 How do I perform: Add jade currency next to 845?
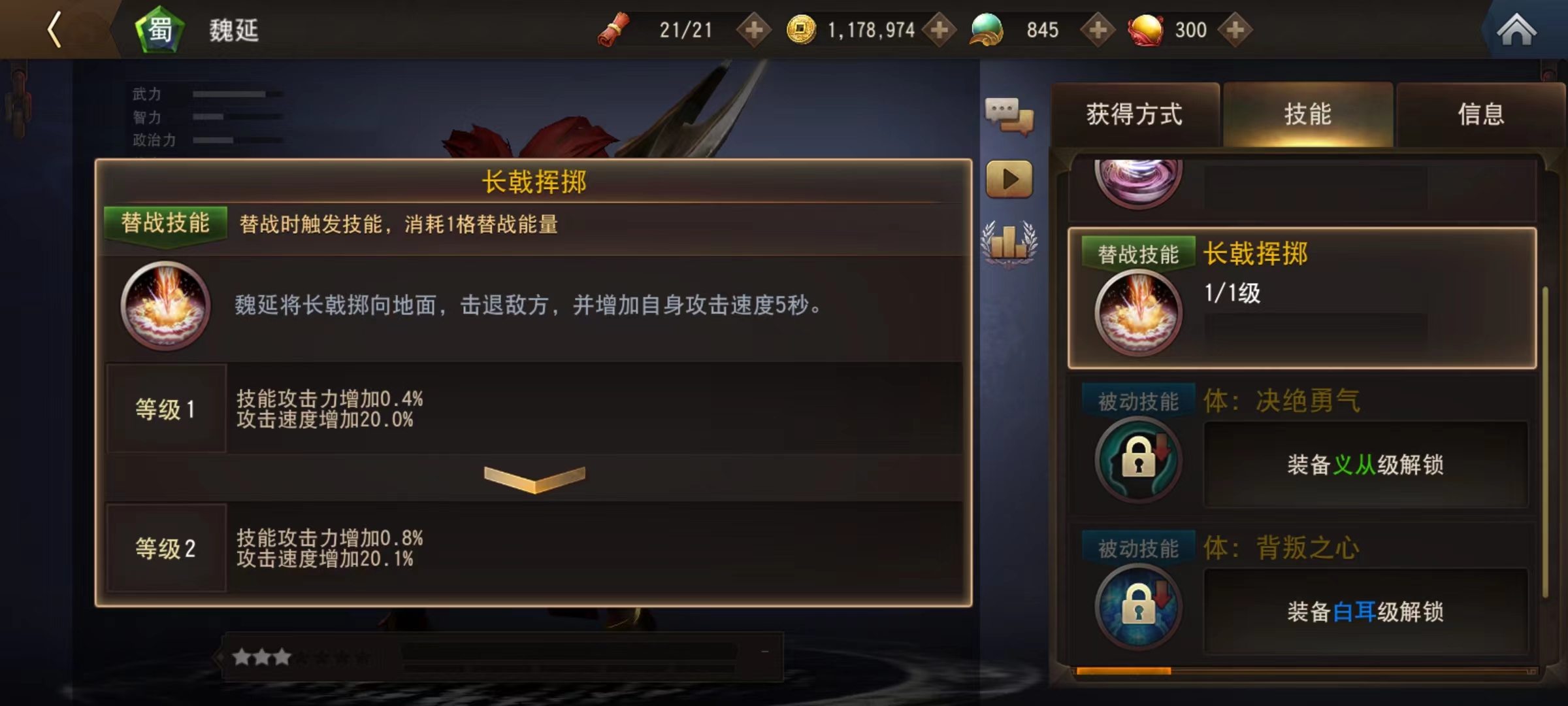coord(1098,29)
